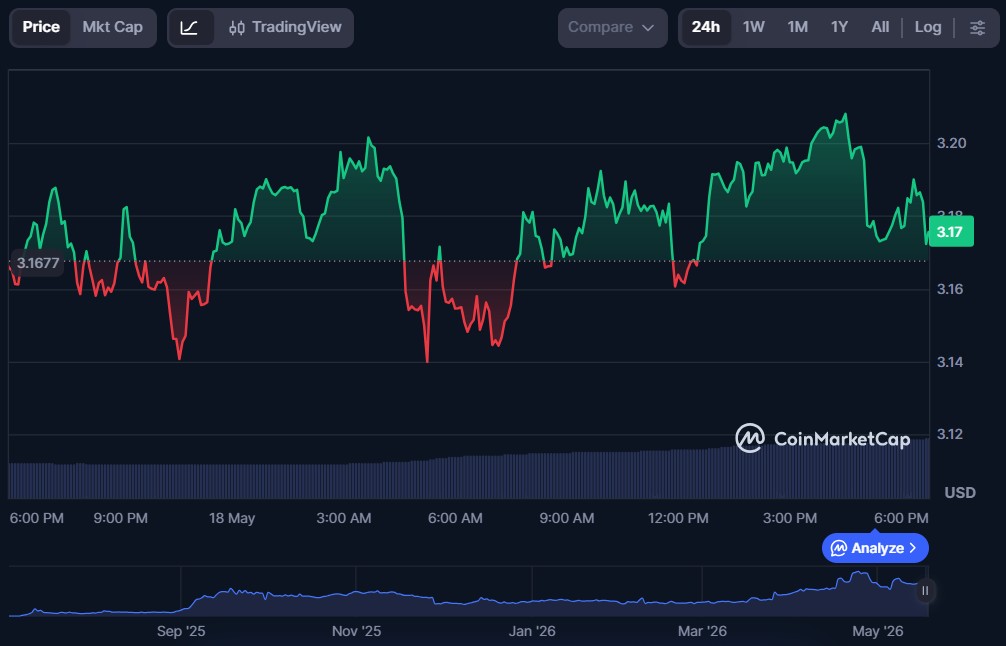This screenshot has width=1006, height=646.
Task: Click the pause handle on the range navigator
Action: (925, 591)
